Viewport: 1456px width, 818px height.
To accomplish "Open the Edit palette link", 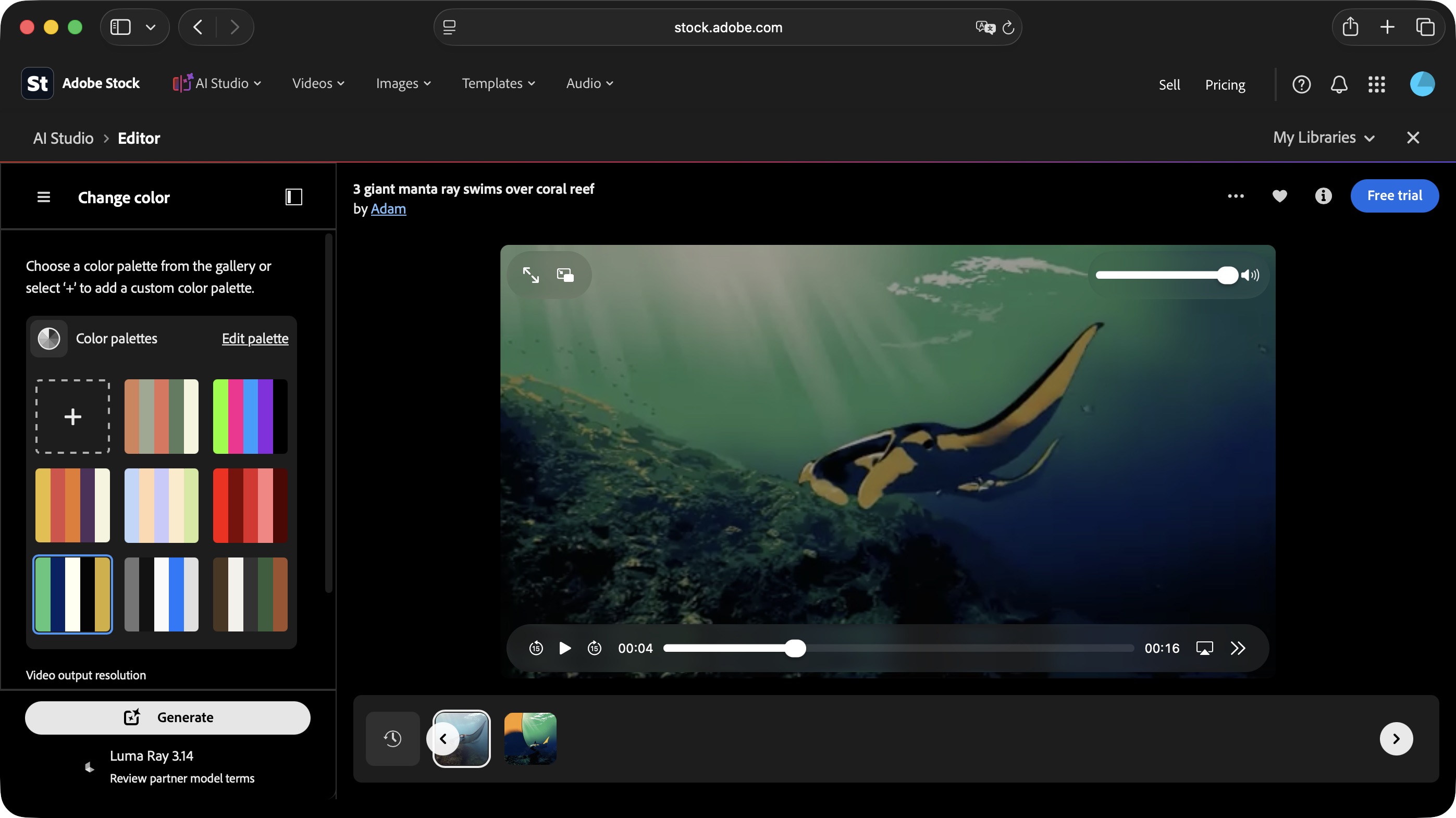I will 255,338.
